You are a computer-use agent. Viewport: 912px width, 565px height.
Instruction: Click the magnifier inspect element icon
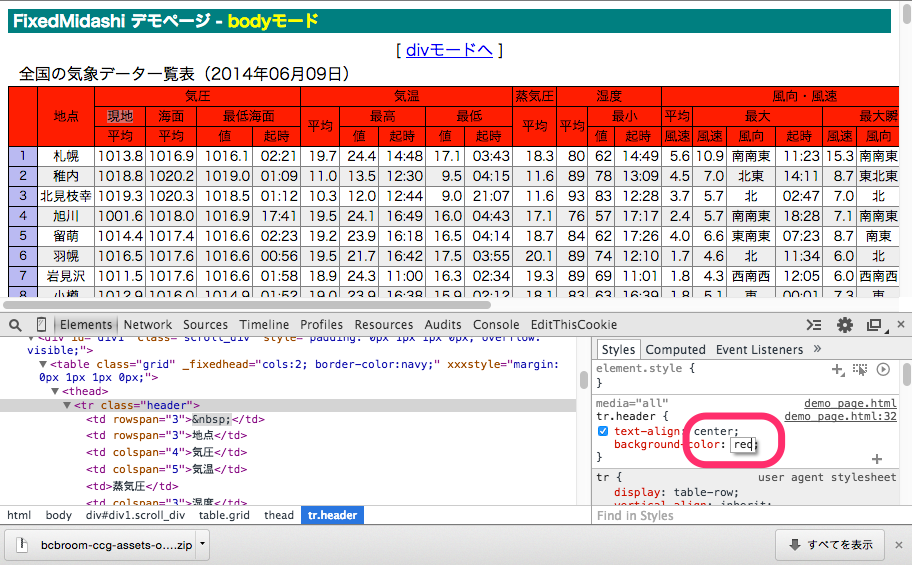pyautogui.click(x=16, y=325)
